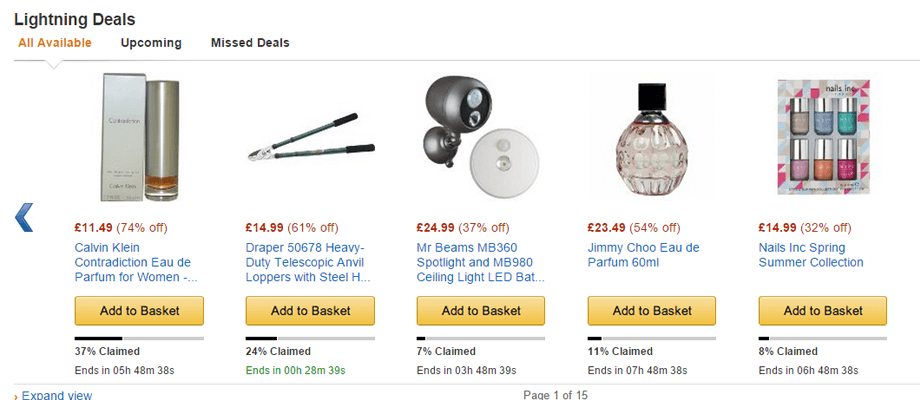Open the Nails Inc polish set image
Image resolution: width=920 pixels, height=400 pixels.
823,137
